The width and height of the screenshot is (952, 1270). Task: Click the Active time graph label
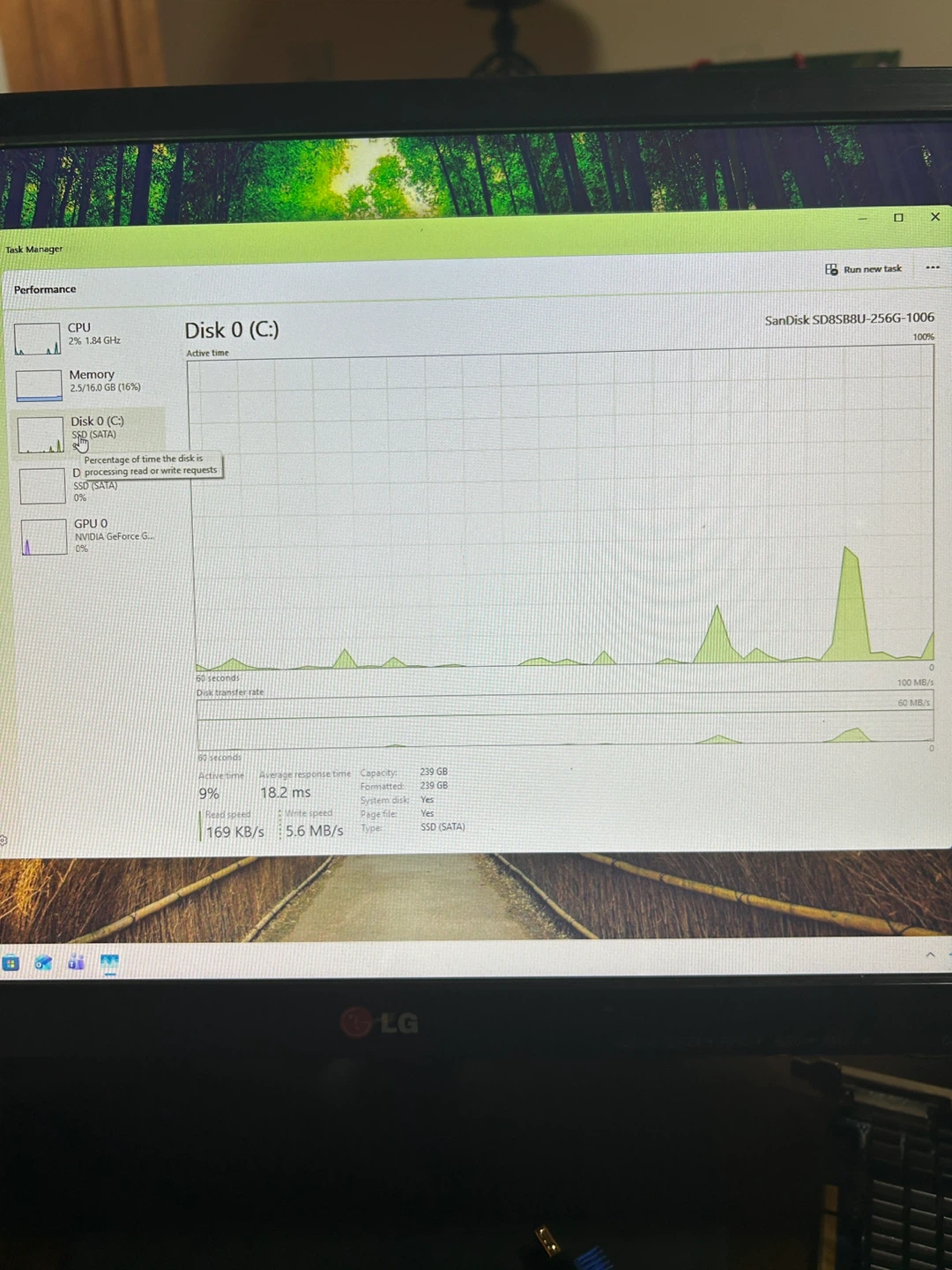[207, 353]
